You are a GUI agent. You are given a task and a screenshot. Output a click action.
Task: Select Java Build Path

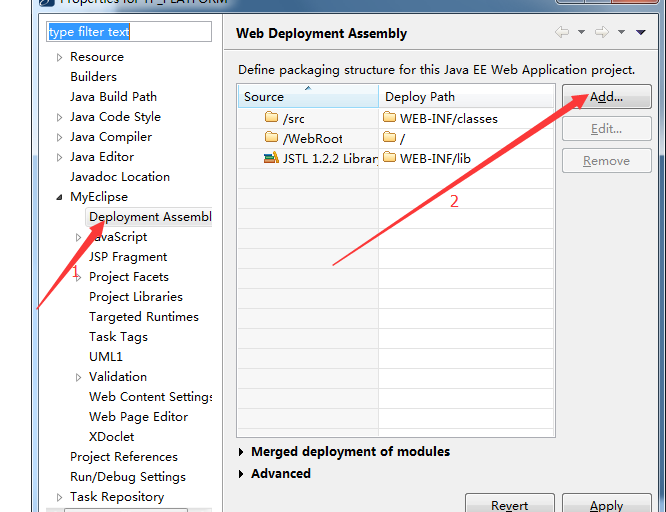click(x=113, y=97)
